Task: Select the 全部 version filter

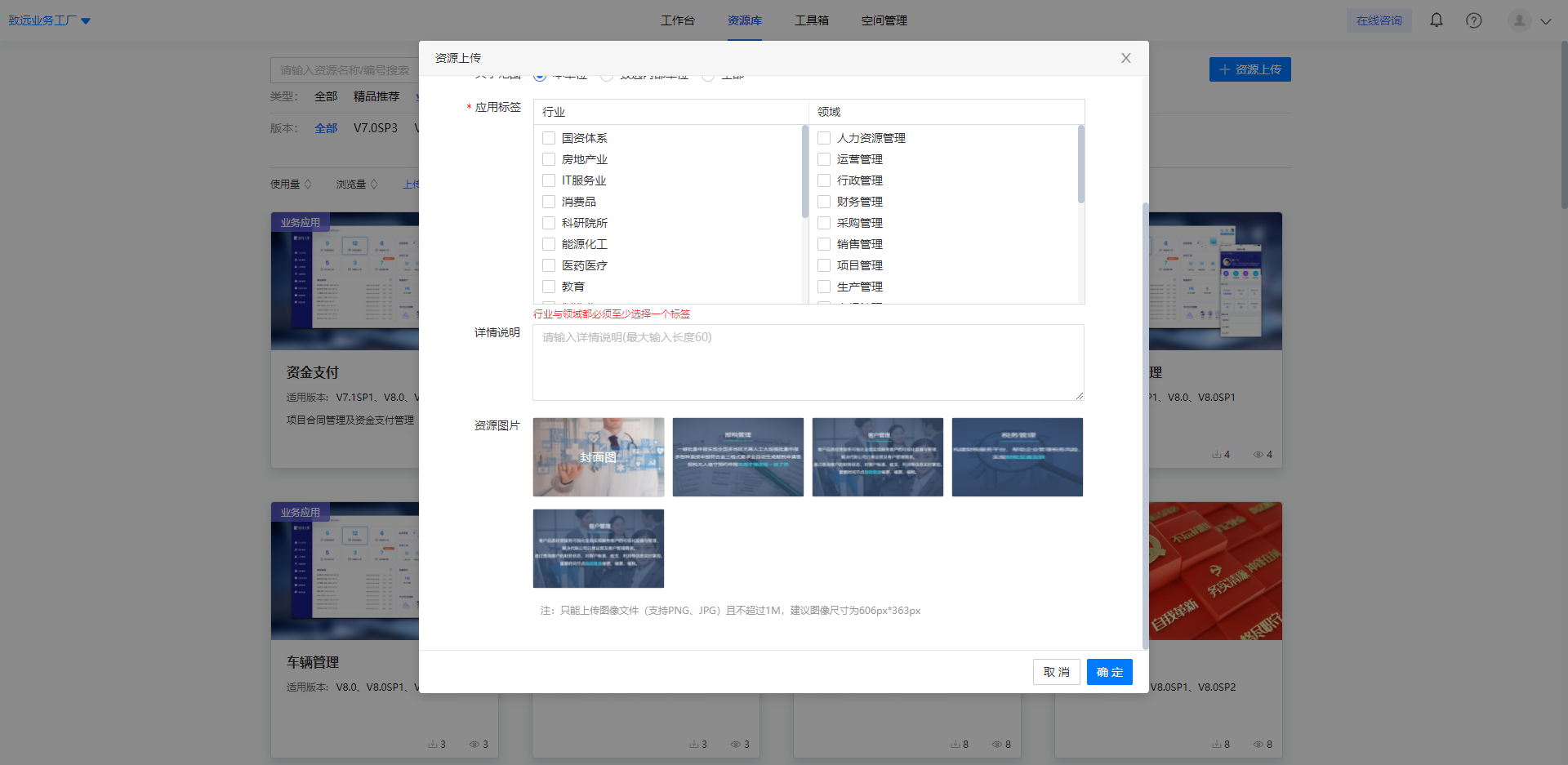Action: 326,128
